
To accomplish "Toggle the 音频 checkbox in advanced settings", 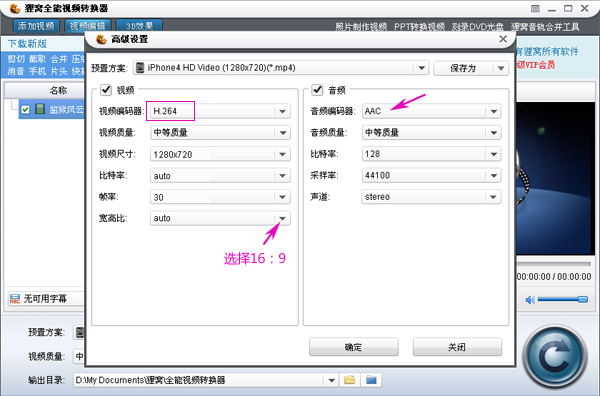I will (317, 90).
